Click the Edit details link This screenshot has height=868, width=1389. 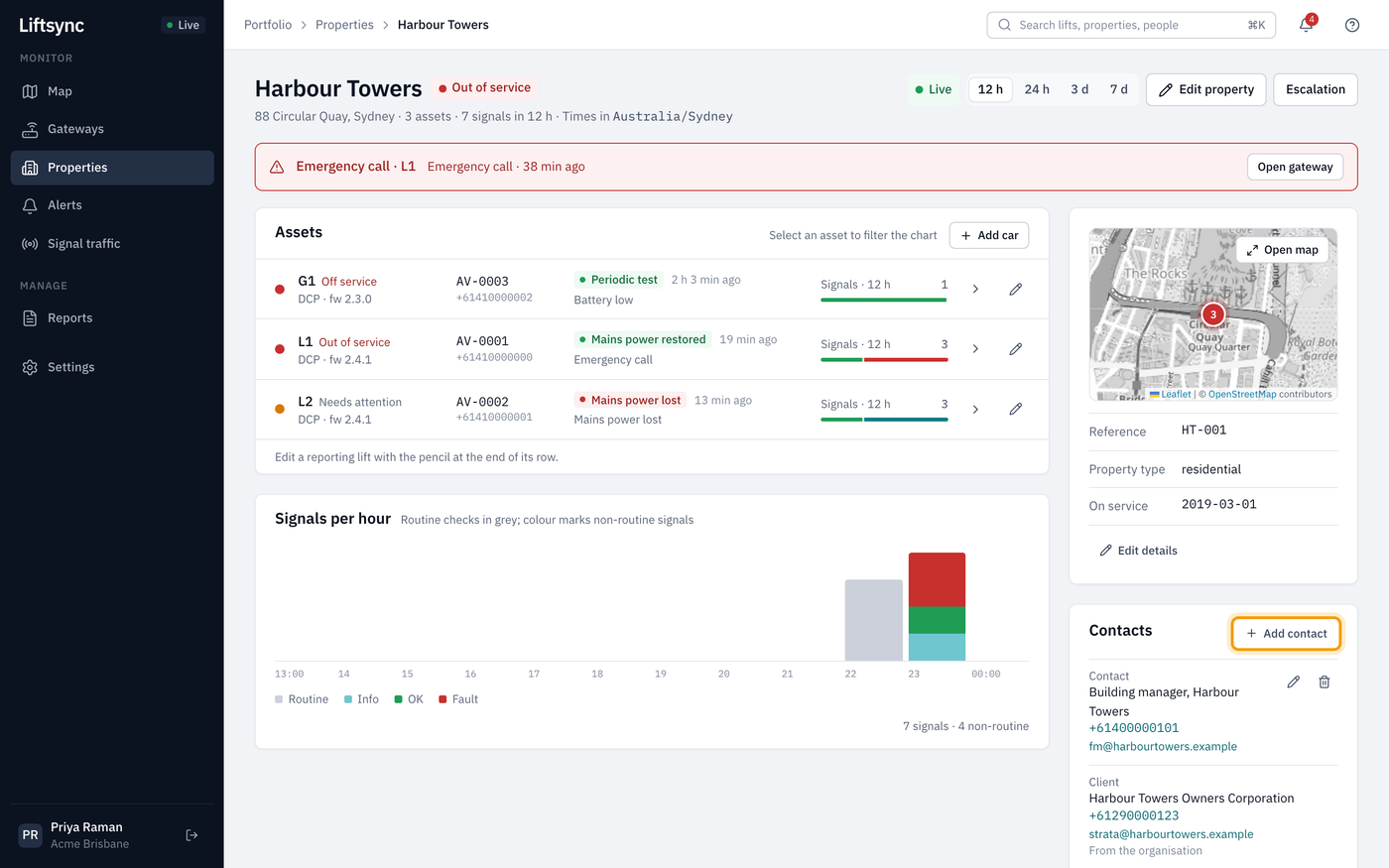coord(1138,551)
